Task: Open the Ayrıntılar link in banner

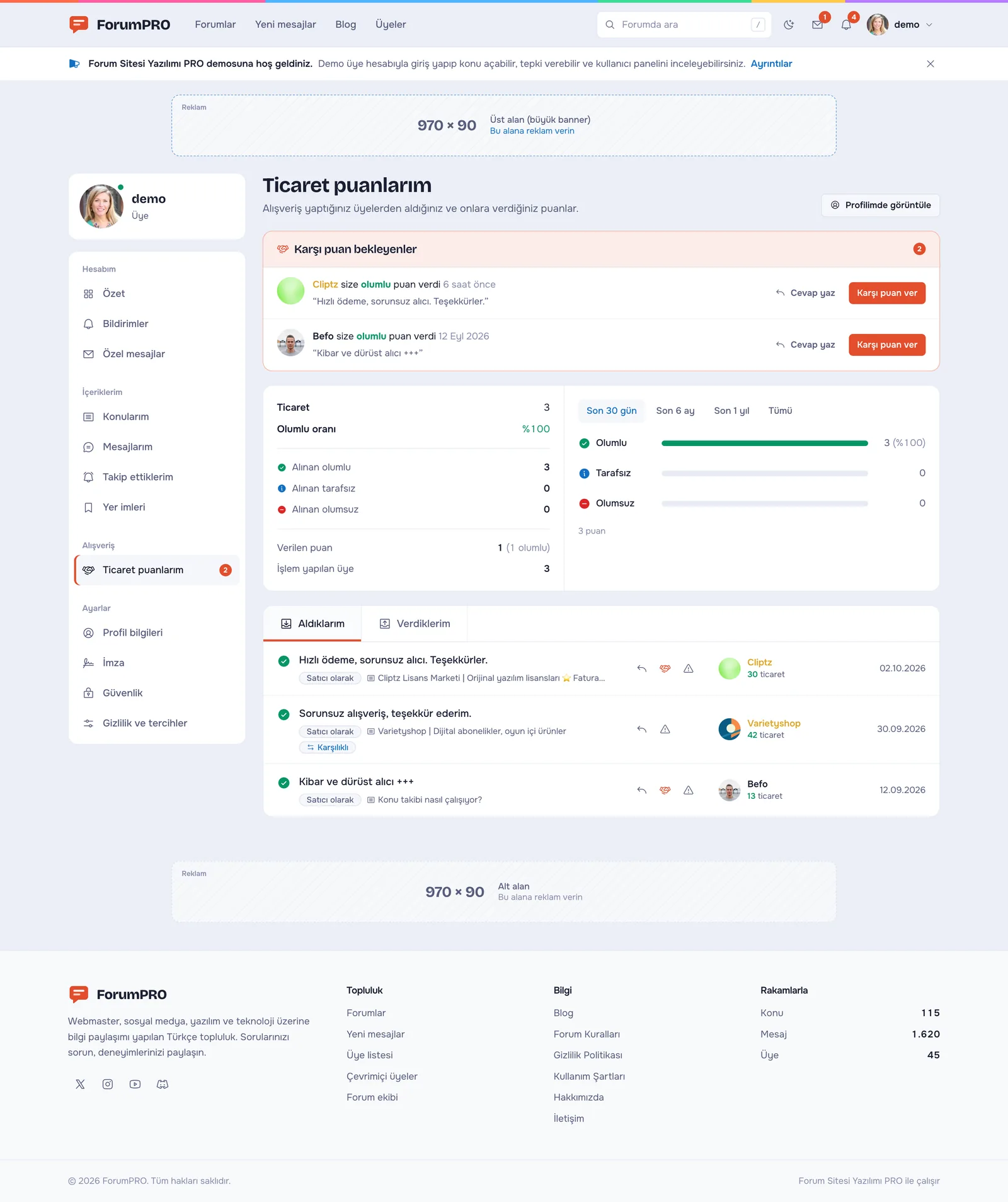Action: 771,64
